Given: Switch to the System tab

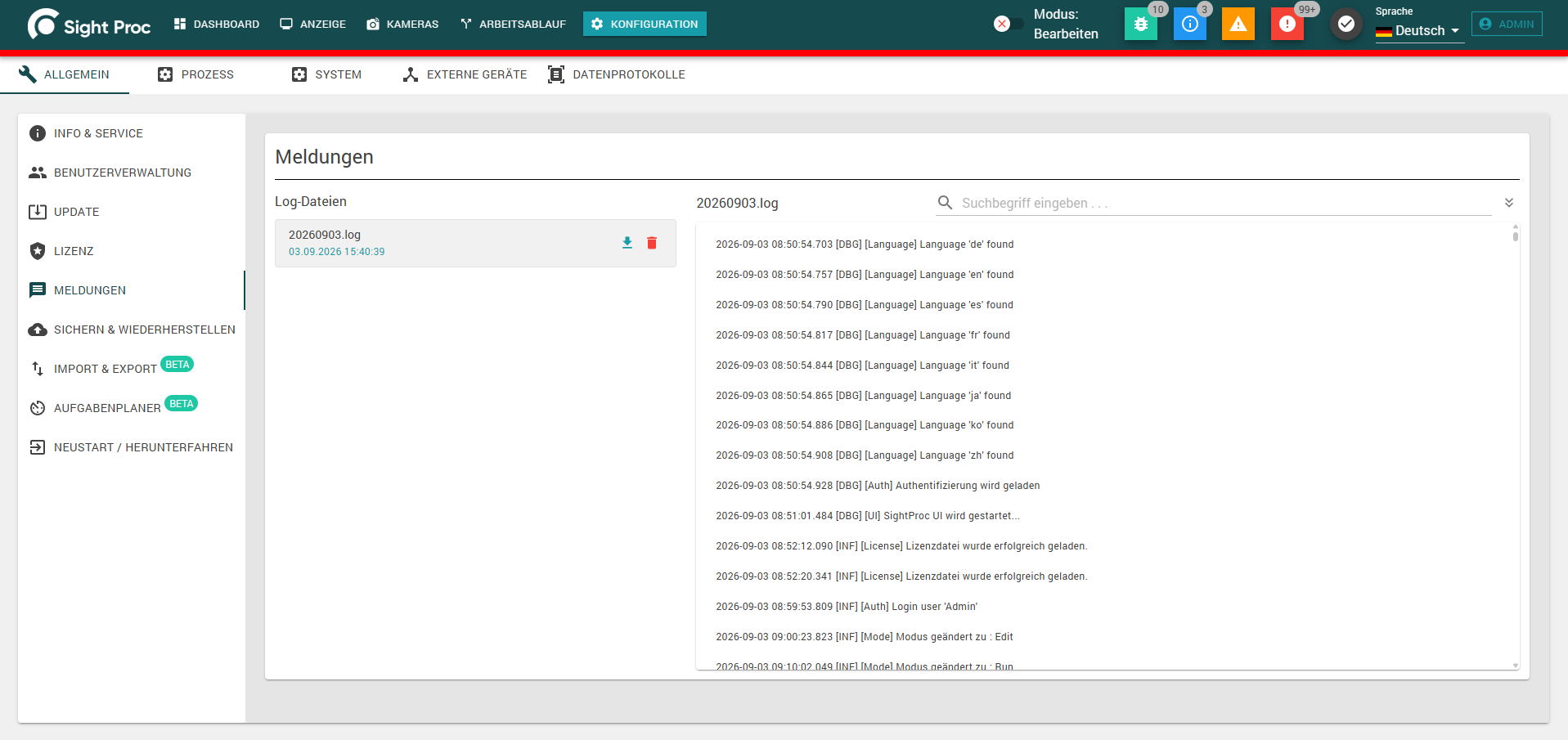Looking at the screenshot, I should click(x=327, y=74).
